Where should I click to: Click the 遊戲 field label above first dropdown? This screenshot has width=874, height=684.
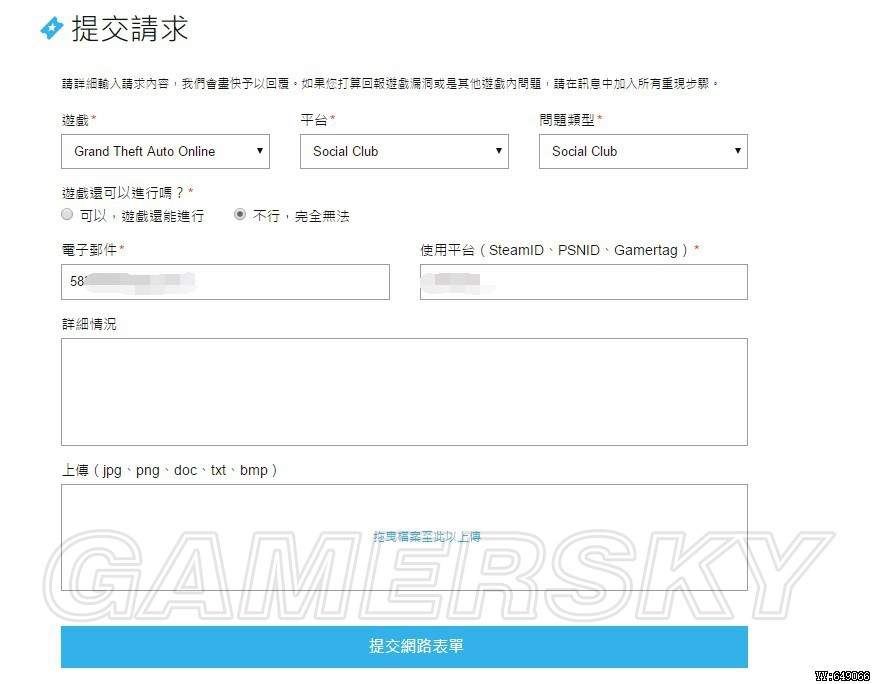pyautogui.click(x=75, y=120)
